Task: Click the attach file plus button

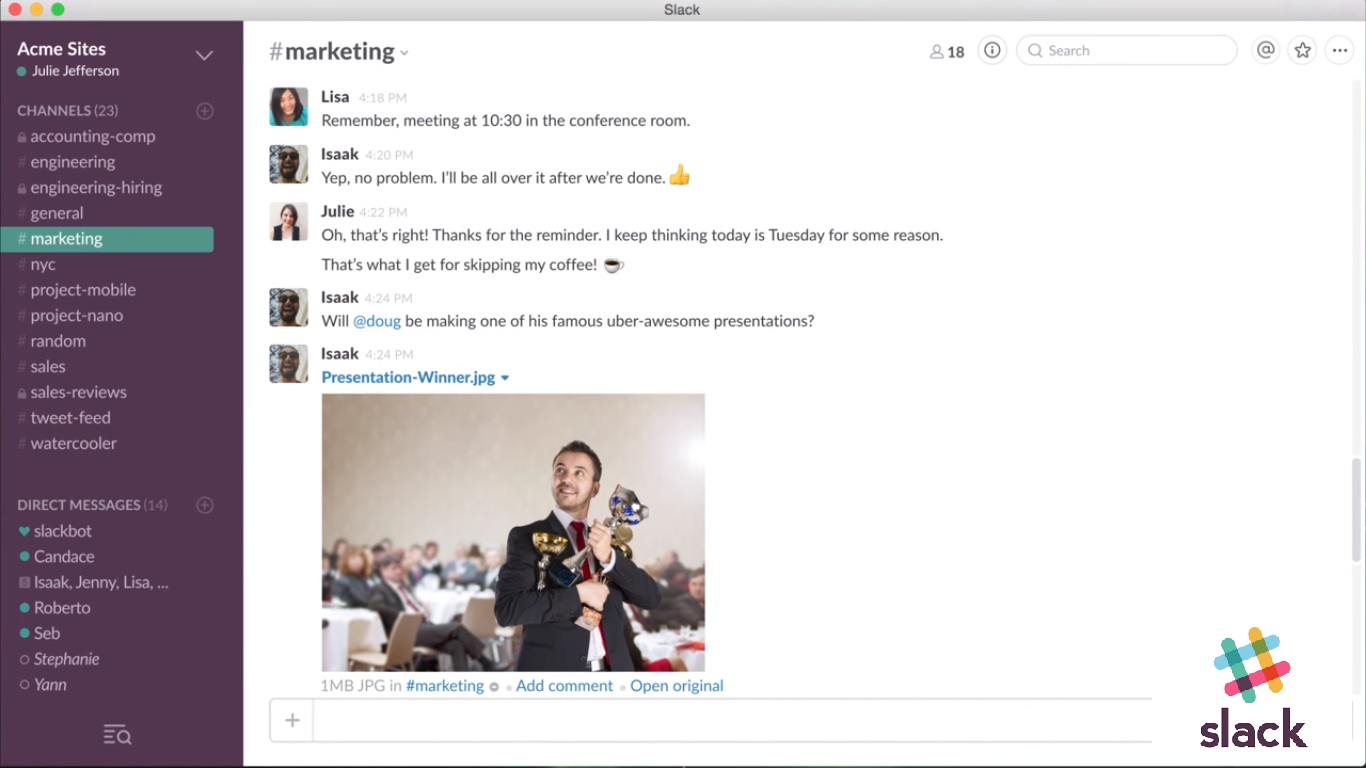Action: 292,720
